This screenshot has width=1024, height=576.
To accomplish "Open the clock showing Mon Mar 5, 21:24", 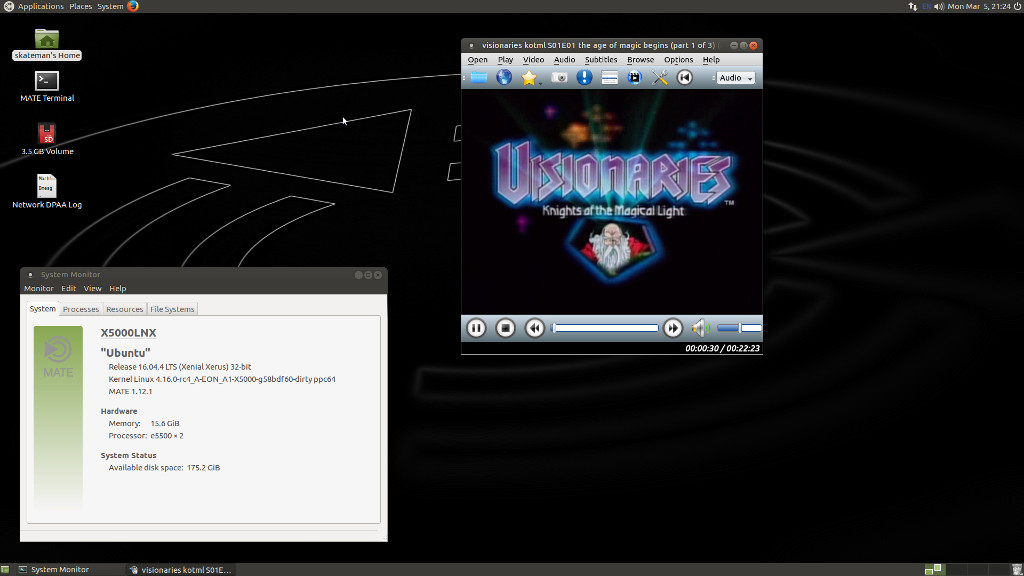I will pos(979,6).
